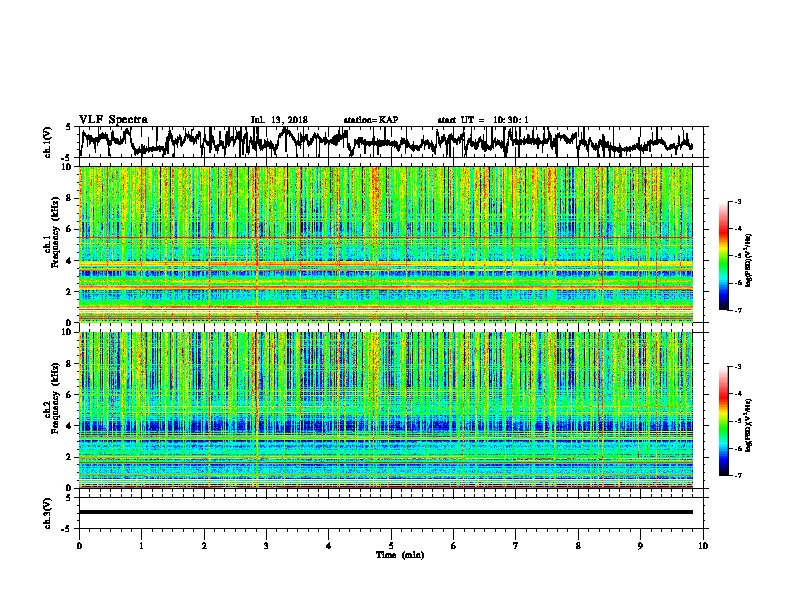This screenshot has height=612, width=792.
Task: Click the ch.1 spectrogram panel
Action: (x=386, y=244)
